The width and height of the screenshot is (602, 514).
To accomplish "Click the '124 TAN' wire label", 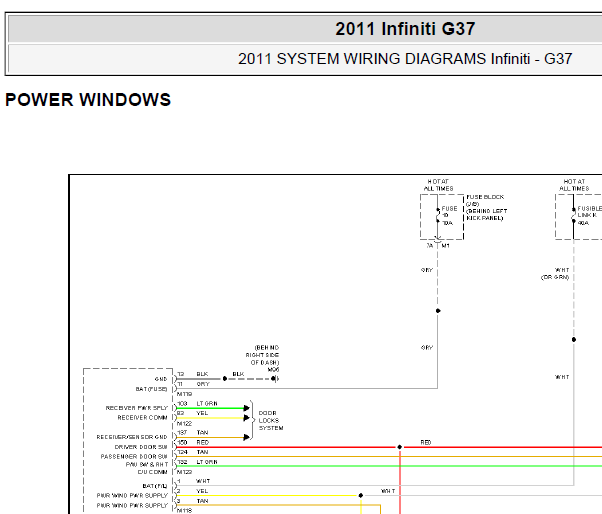I will pos(193,452).
